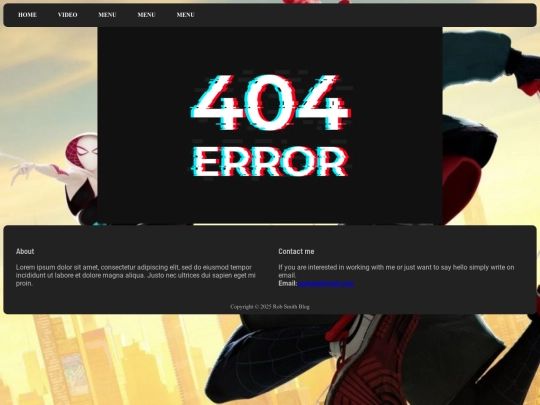The image size is (540, 405).
Task: Click the Contact me footer heading
Action: coord(296,251)
